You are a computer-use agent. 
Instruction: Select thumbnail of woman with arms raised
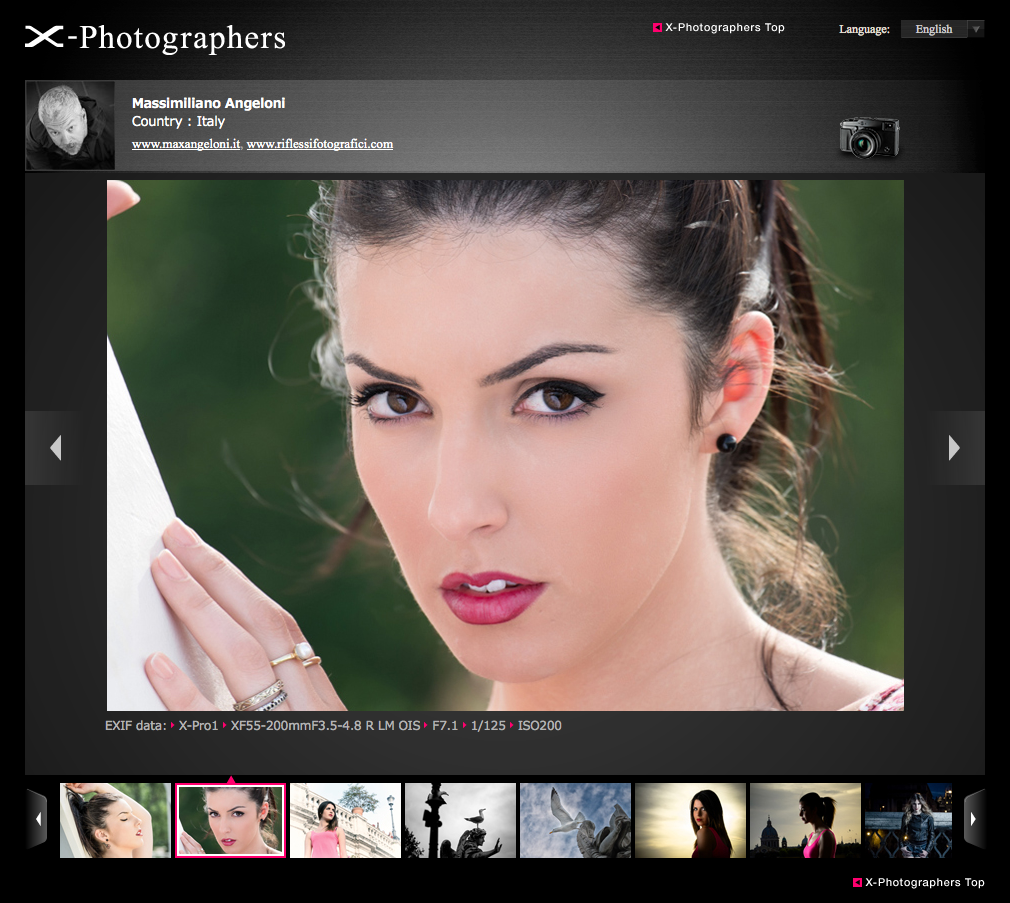point(115,820)
